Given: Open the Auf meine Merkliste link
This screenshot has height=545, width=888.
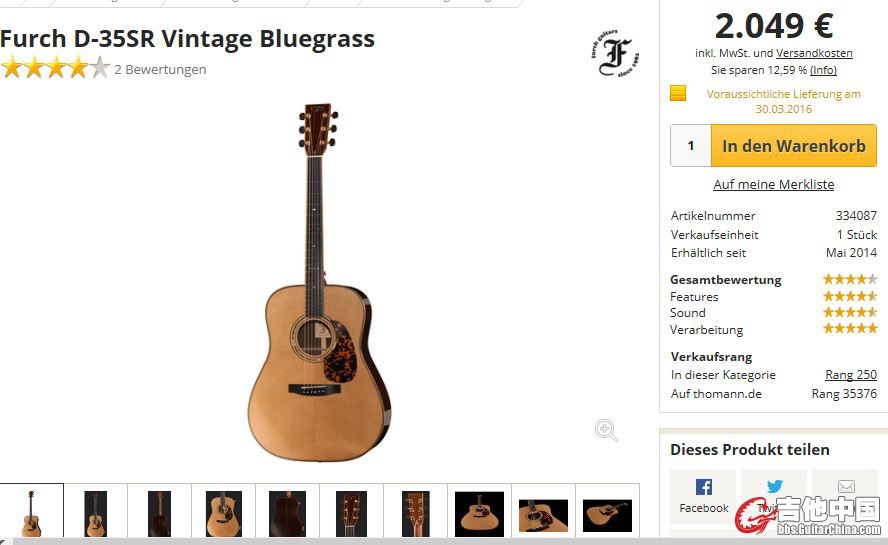Looking at the screenshot, I should pos(774,184).
